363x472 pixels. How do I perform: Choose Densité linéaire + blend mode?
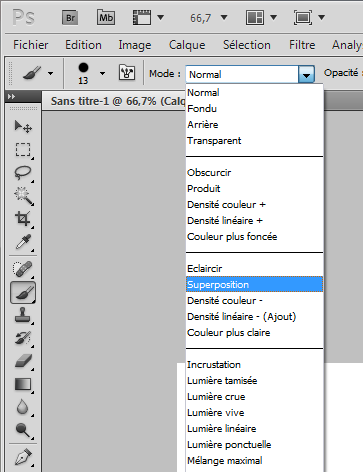[255, 220]
